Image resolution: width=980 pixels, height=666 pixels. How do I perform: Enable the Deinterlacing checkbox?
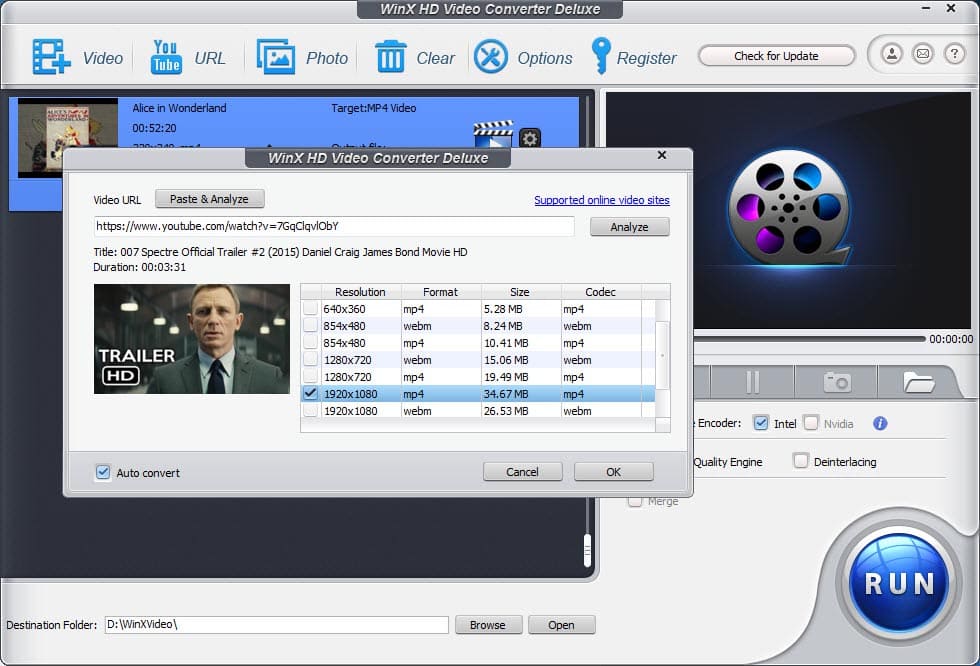coord(801,461)
